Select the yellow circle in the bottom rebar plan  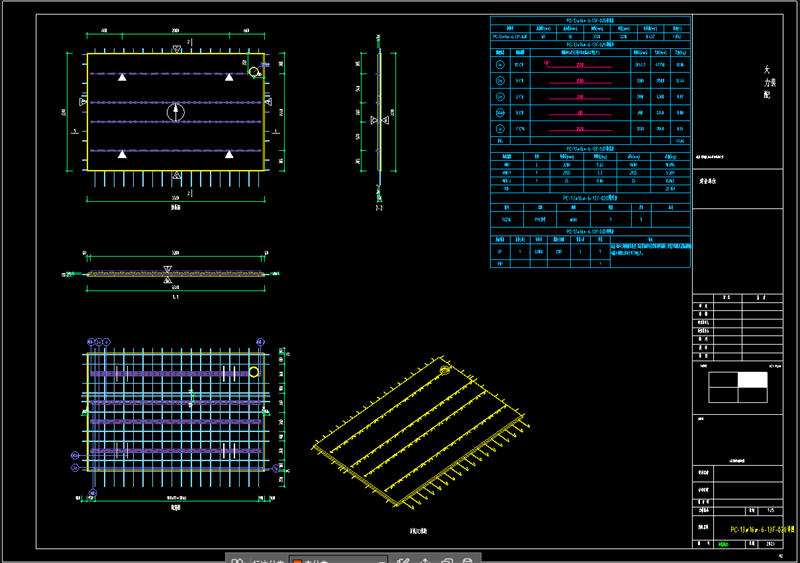tap(254, 372)
